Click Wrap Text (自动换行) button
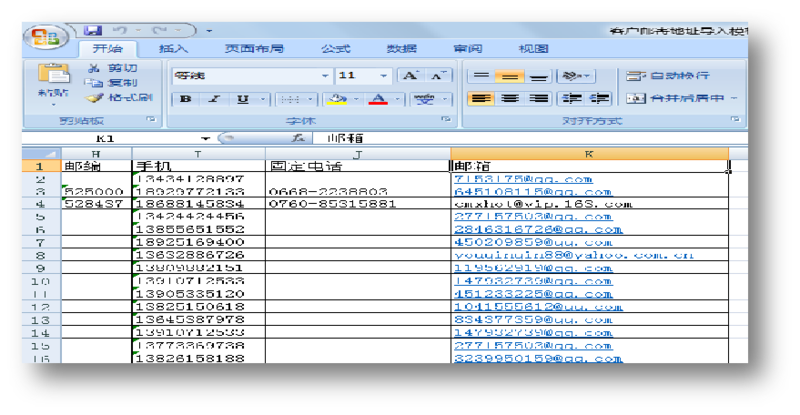 667,76
